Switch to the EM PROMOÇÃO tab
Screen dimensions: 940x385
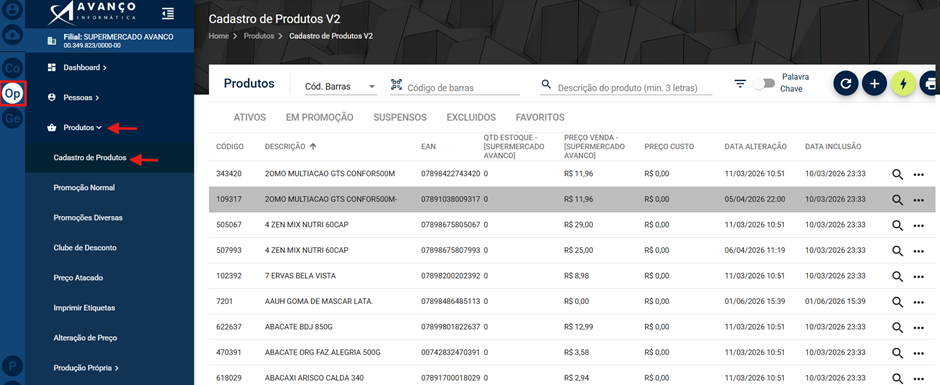[320, 118]
